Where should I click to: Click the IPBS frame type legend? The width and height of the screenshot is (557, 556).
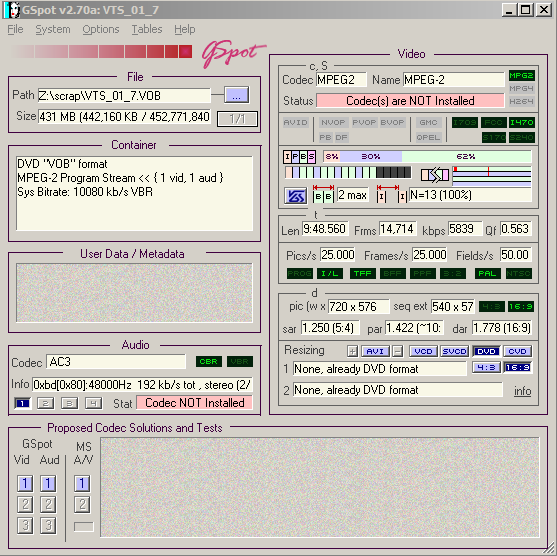[x=299, y=157]
